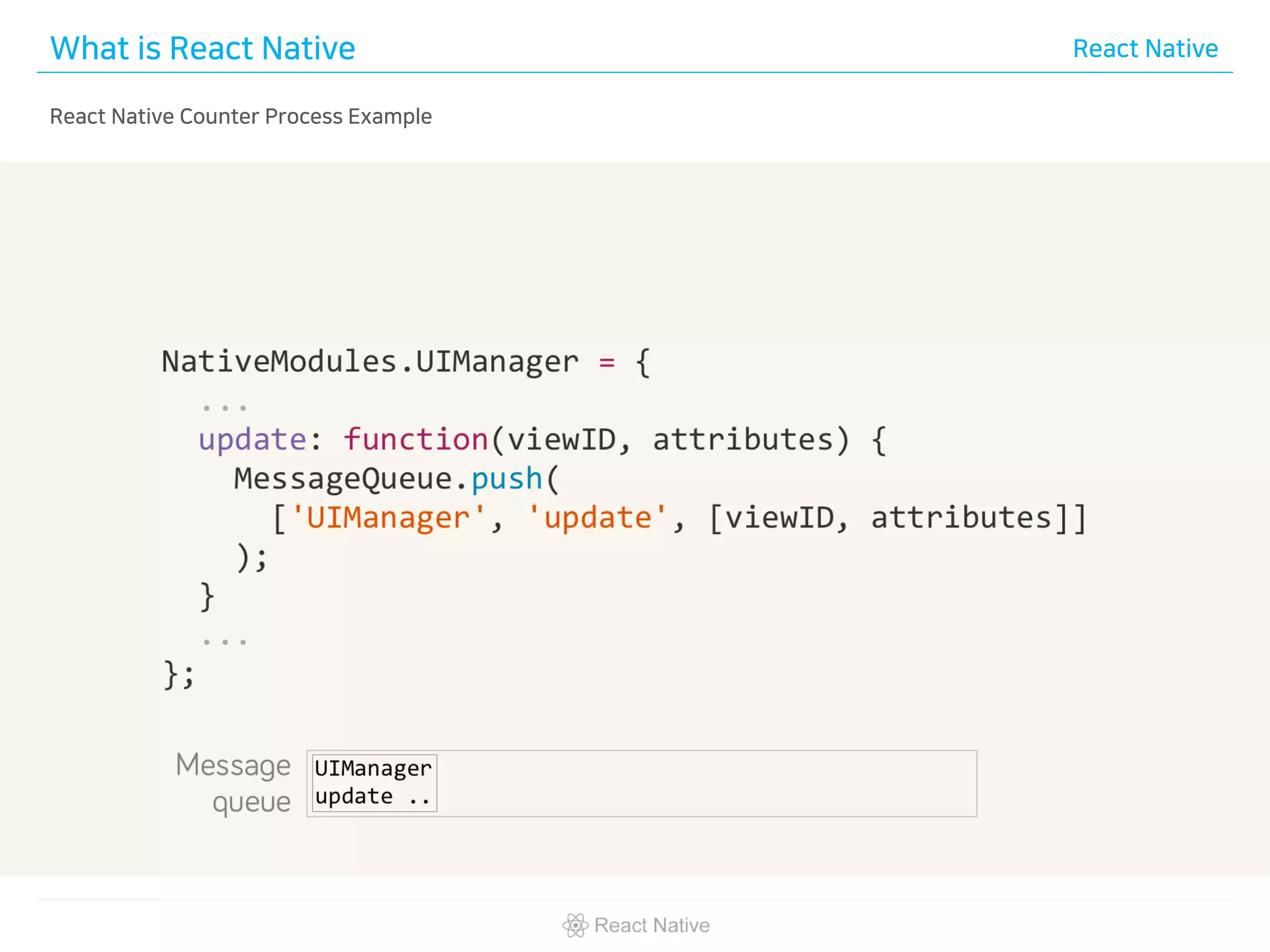Click the '[viewID, attributes]]' array text
The width and height of the screenshot is (1270, 952).
click(897, 518)
